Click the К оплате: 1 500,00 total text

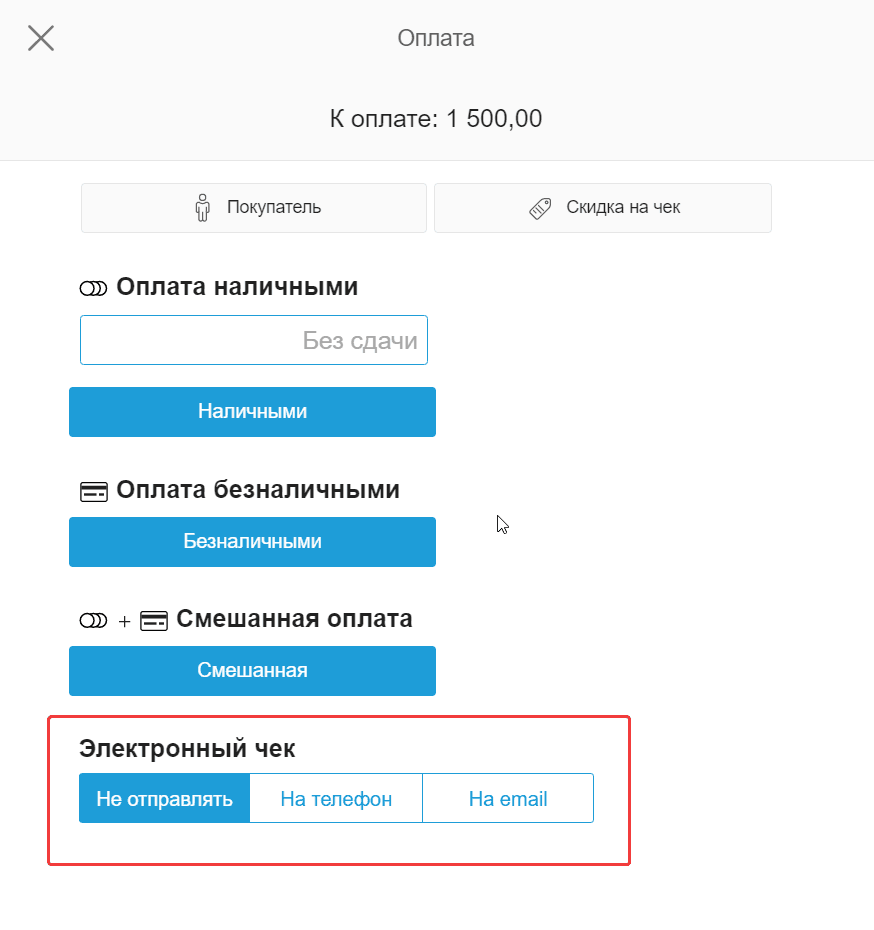coord(436,118)
